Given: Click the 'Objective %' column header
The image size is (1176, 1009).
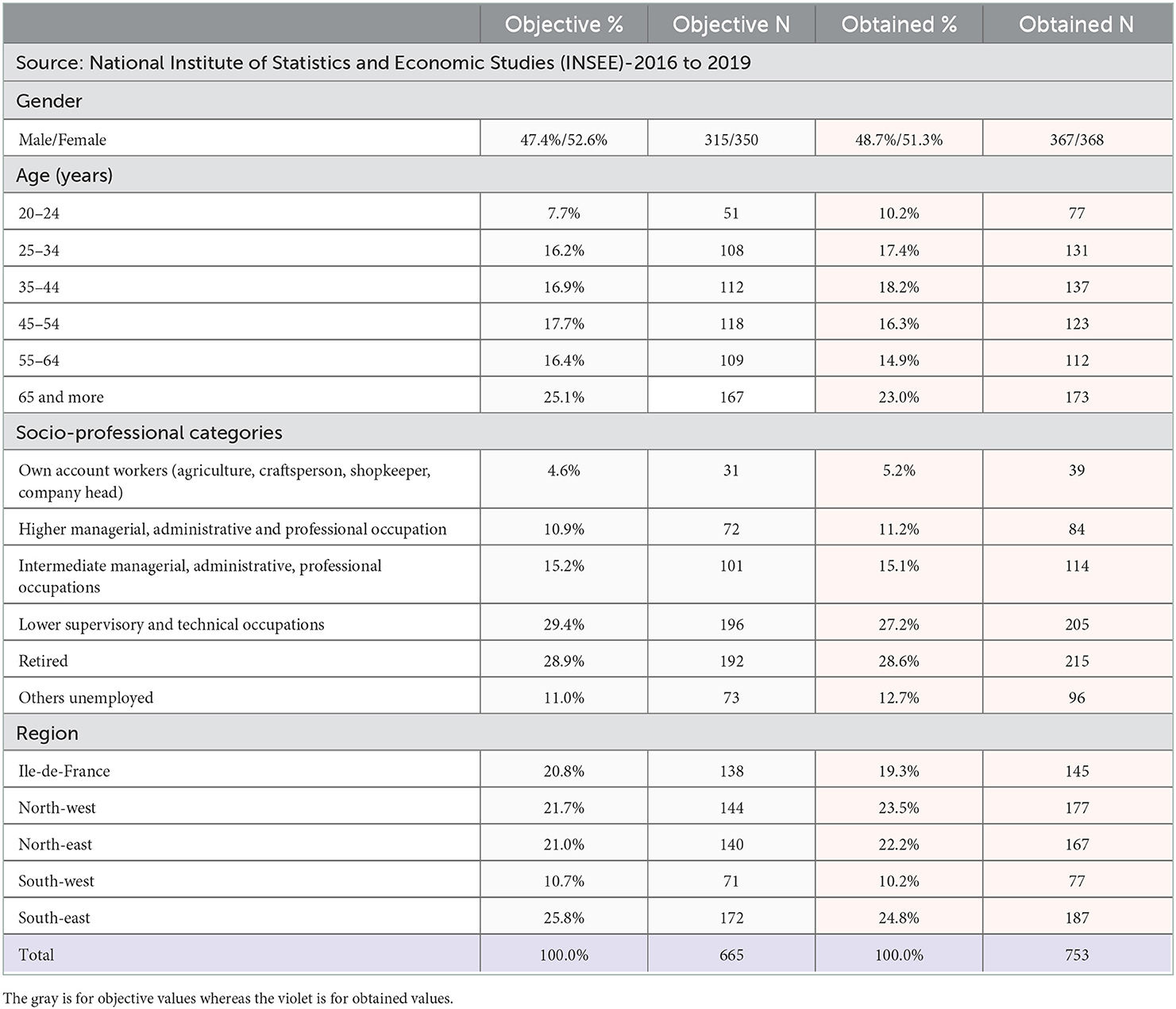Looking at the screenshot, I should coord(564,25).
